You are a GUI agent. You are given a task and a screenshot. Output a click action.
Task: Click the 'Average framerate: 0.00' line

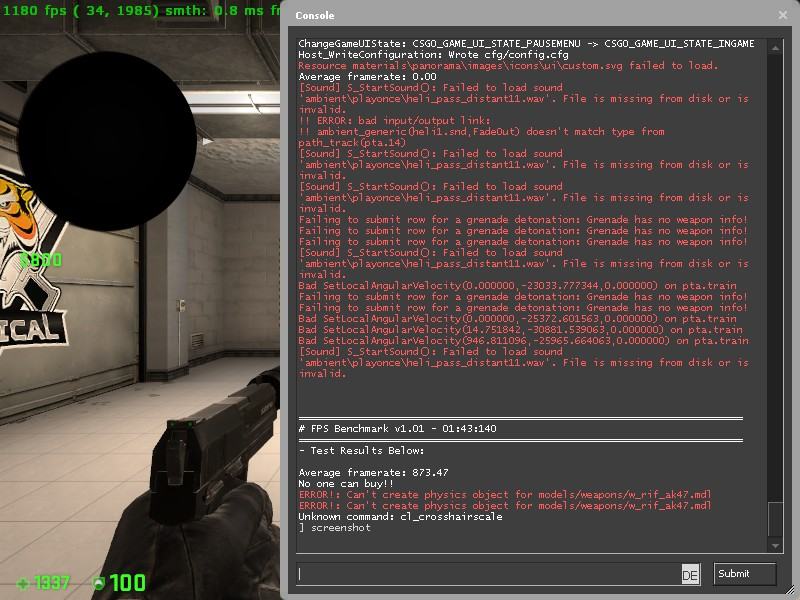click(367, 77)
